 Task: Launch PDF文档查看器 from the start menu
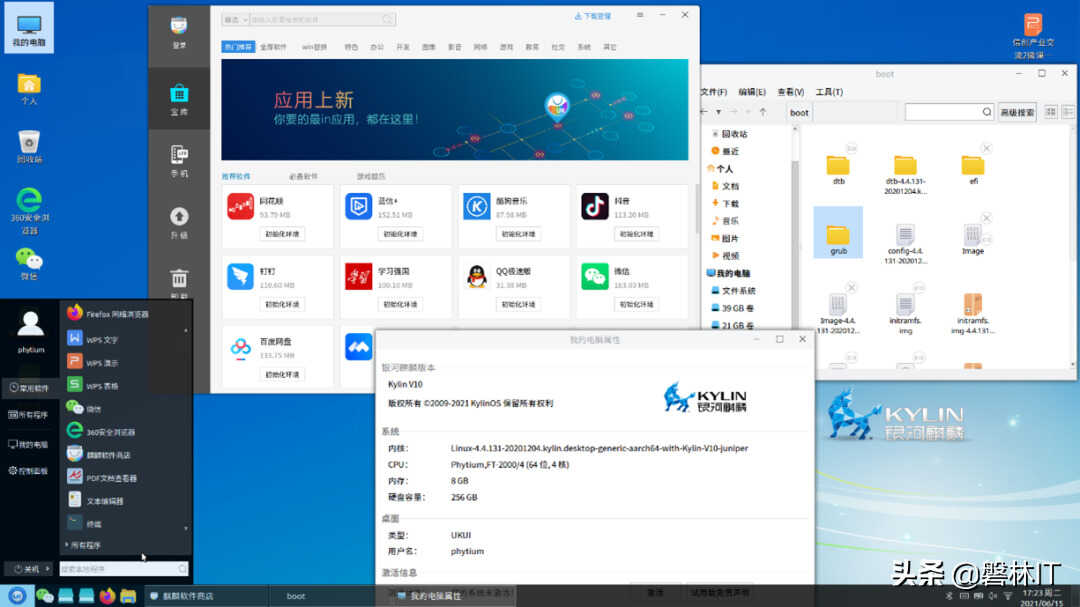(x=102, y=477)
